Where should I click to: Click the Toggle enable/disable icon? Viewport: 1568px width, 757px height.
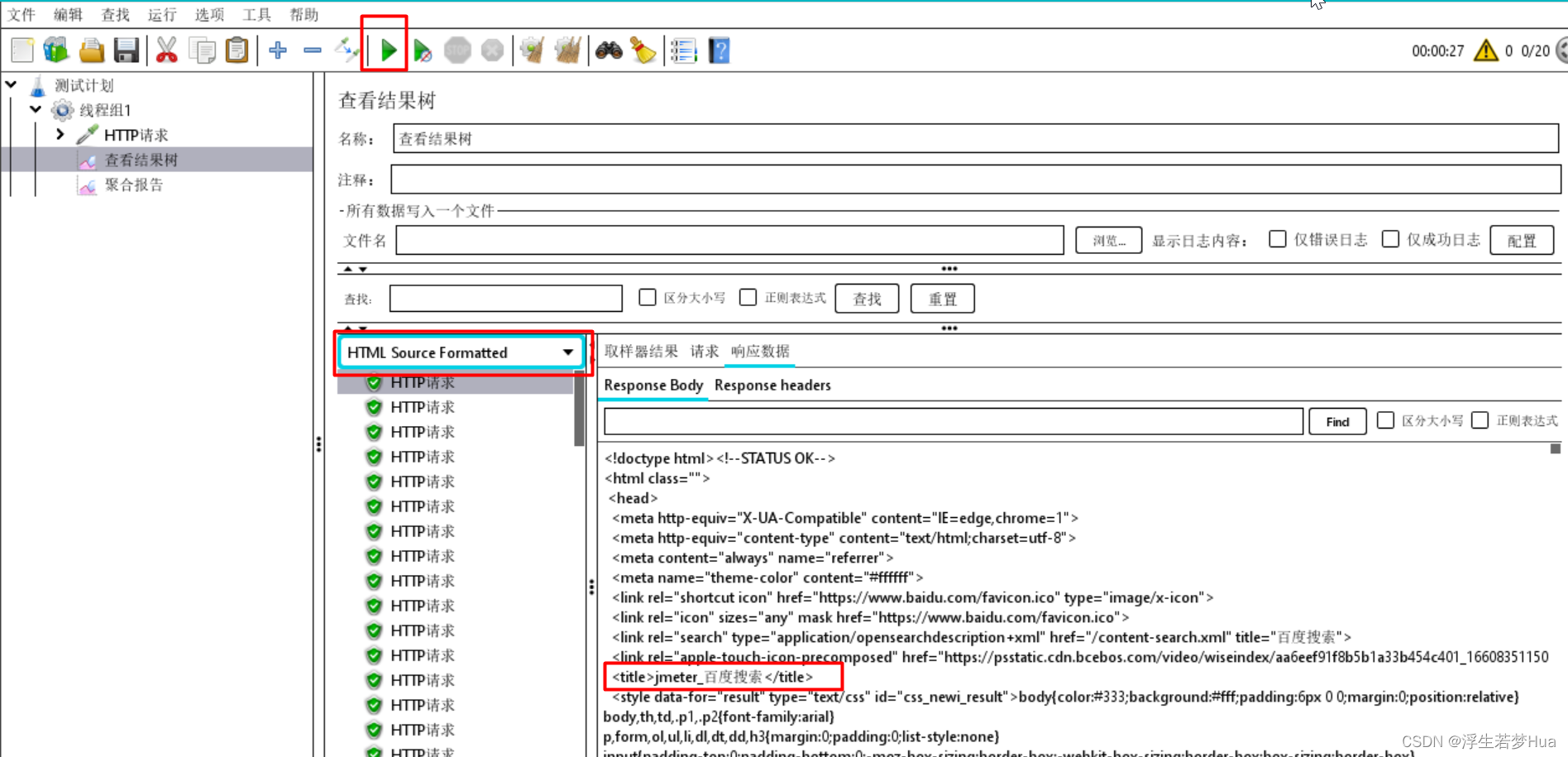(x=347, y=50)
